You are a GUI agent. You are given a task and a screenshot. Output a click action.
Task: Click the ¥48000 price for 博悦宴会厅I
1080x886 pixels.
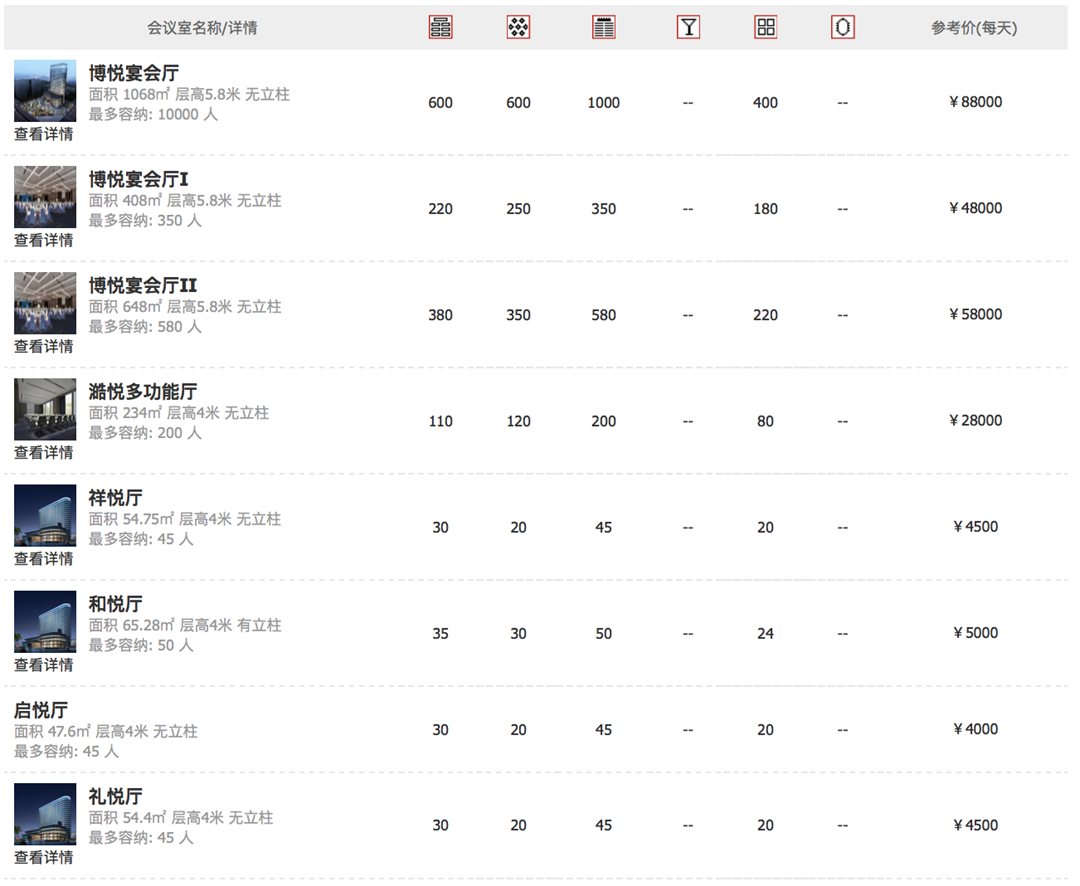tap(975, 208)
